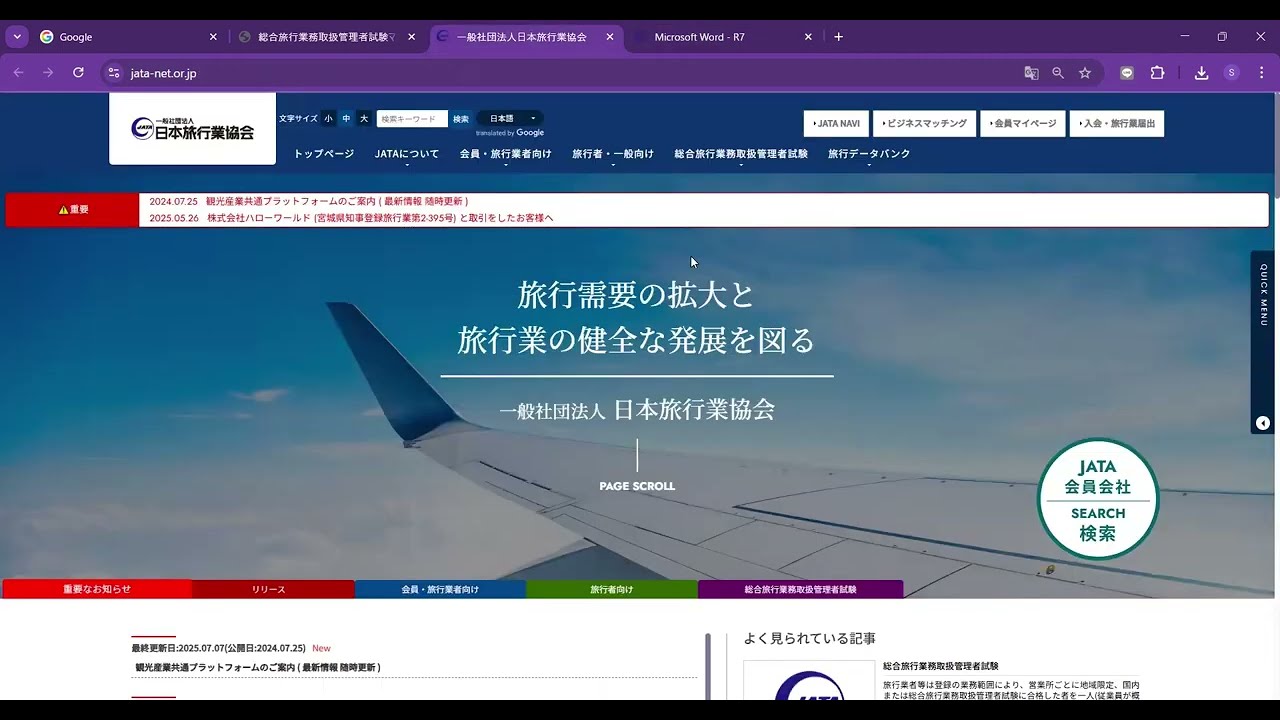Expand the 旅行者・一般向け nav menu
Screen dimensions: 1280x720
pos(613,154)
